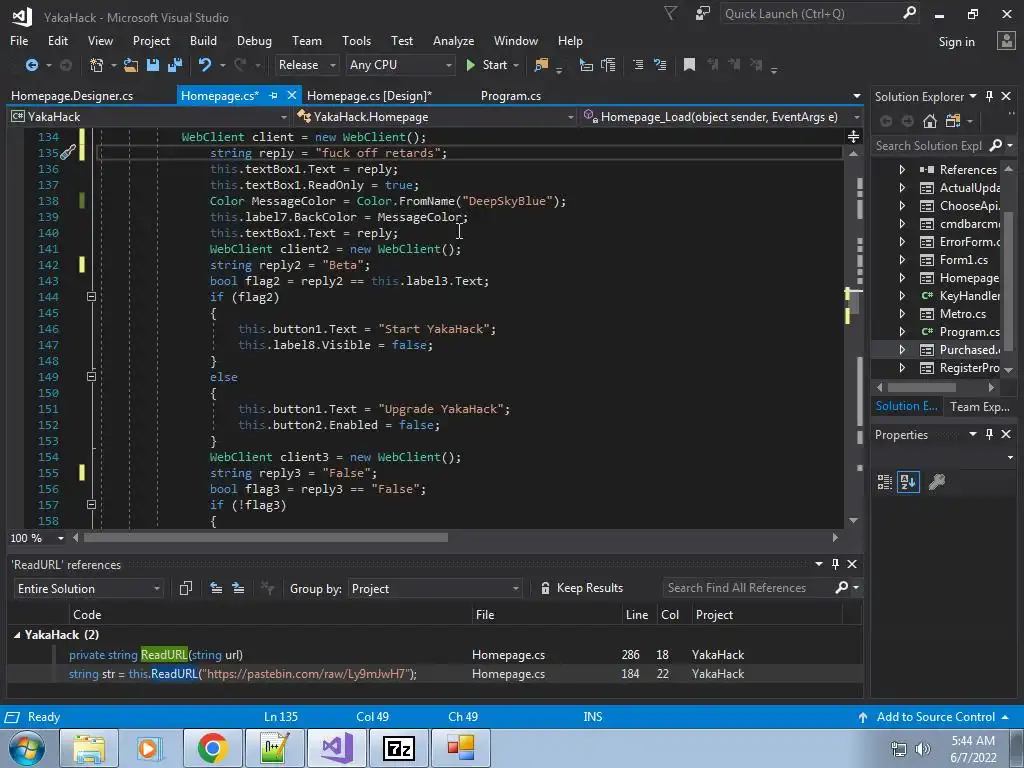
Task: Select KeyHandler file in Solution Explorer
Action: tap(969, 296)
